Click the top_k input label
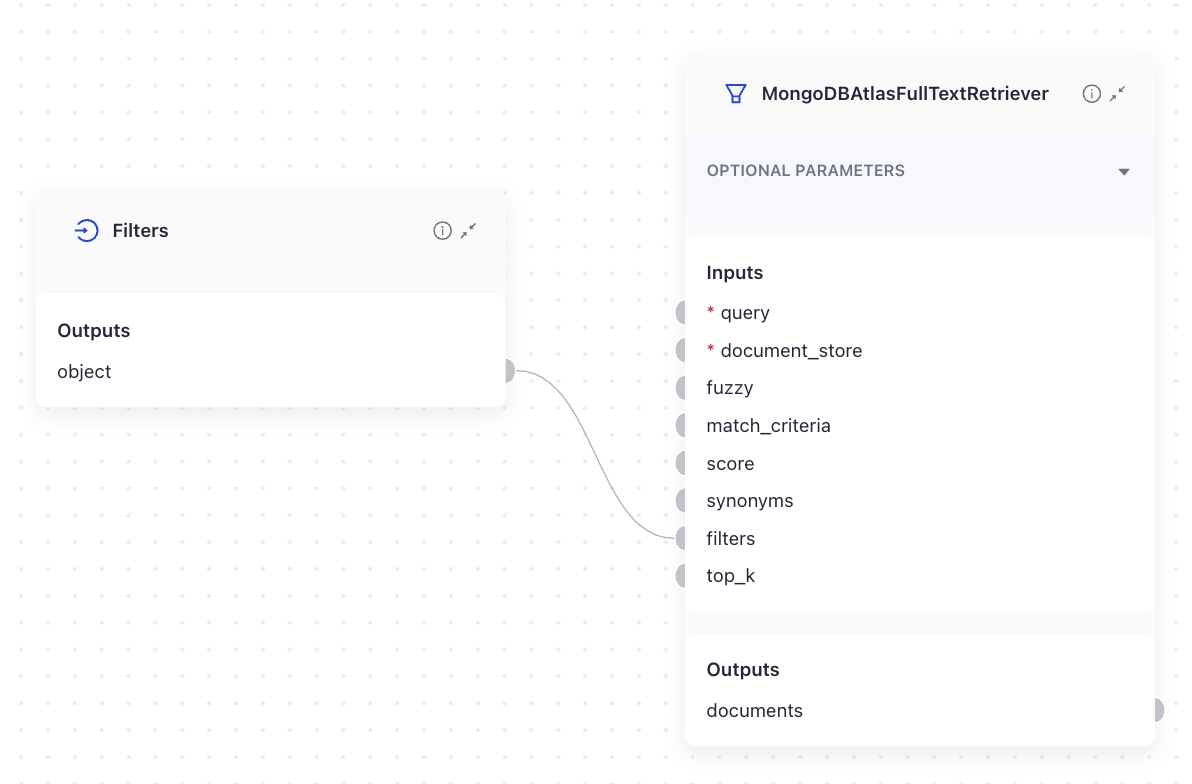This screenshot has width=1192, height=784. pyautogui.click(x=731, y=576)
